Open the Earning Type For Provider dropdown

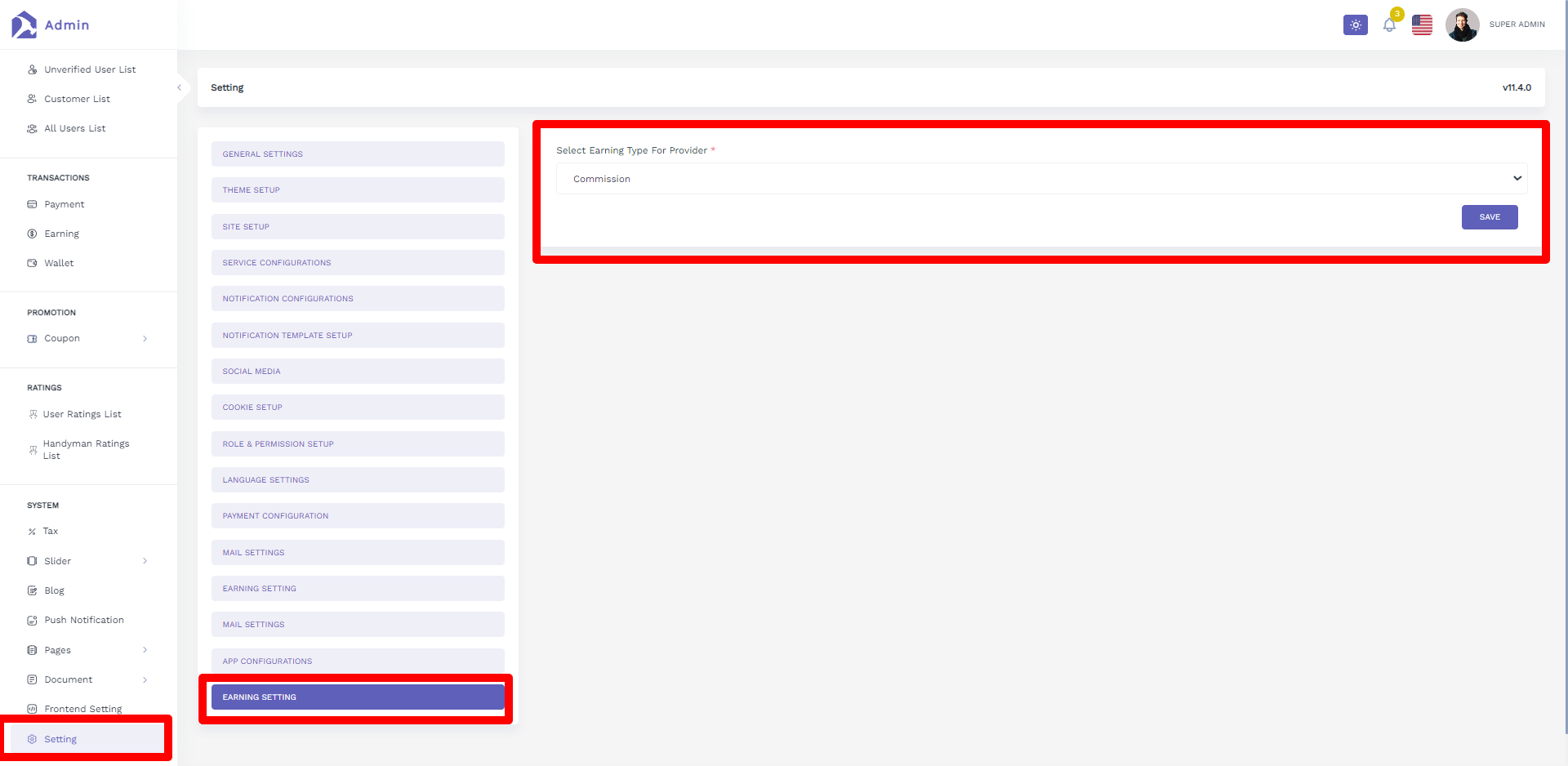[x=1041, y=179]
